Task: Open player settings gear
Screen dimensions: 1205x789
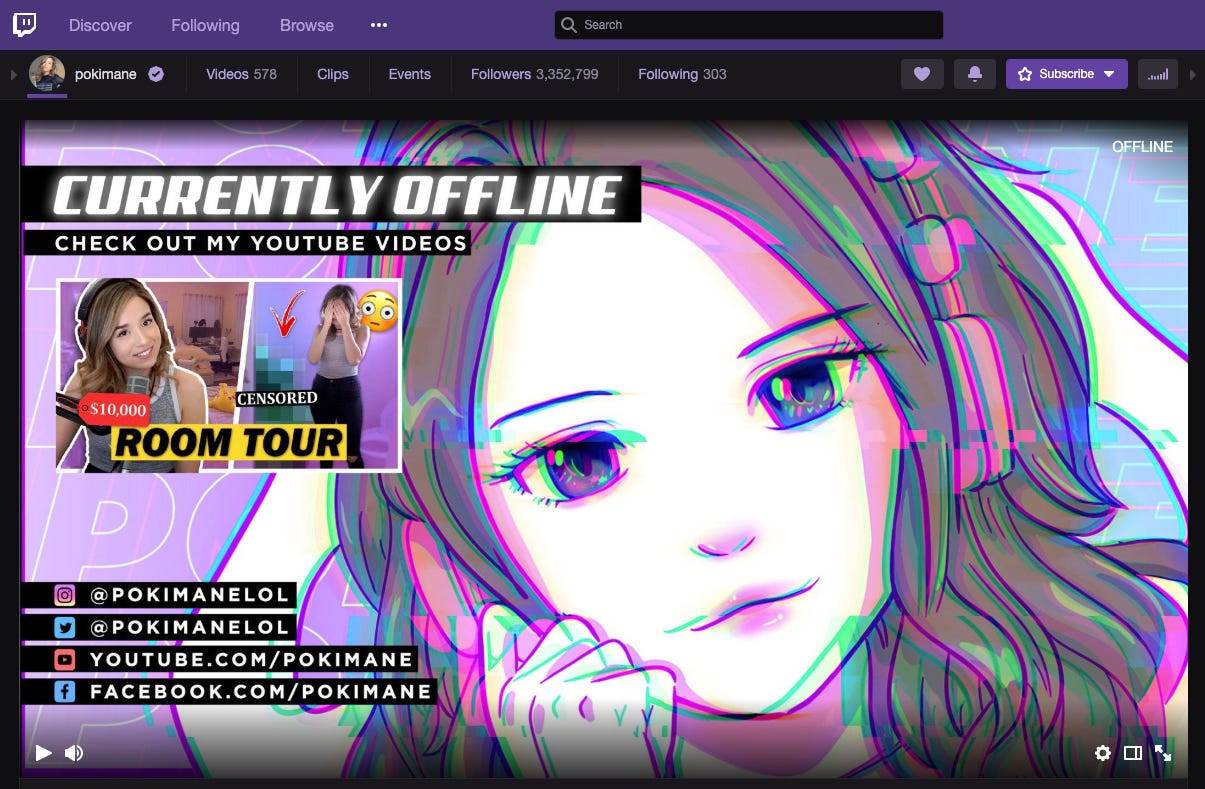Action: (x=1103, y=753)
